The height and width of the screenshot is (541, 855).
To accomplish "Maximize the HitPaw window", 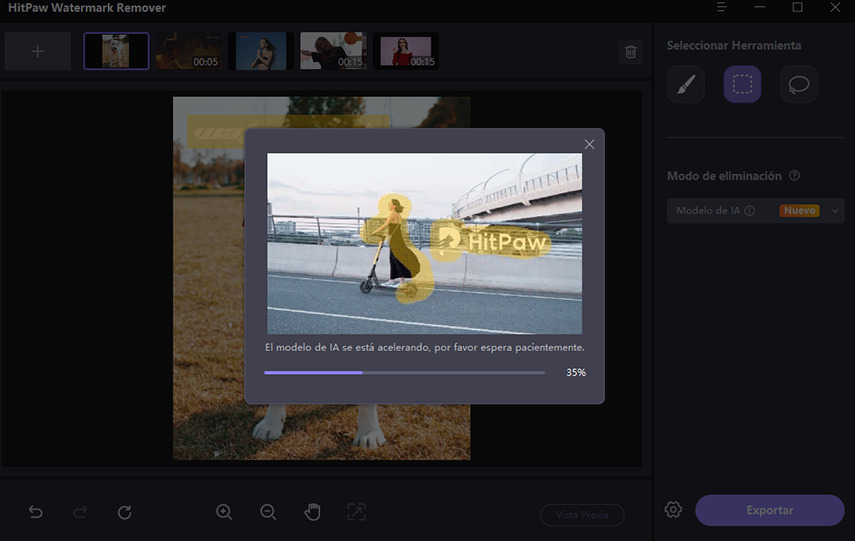I will click(797, 7).
